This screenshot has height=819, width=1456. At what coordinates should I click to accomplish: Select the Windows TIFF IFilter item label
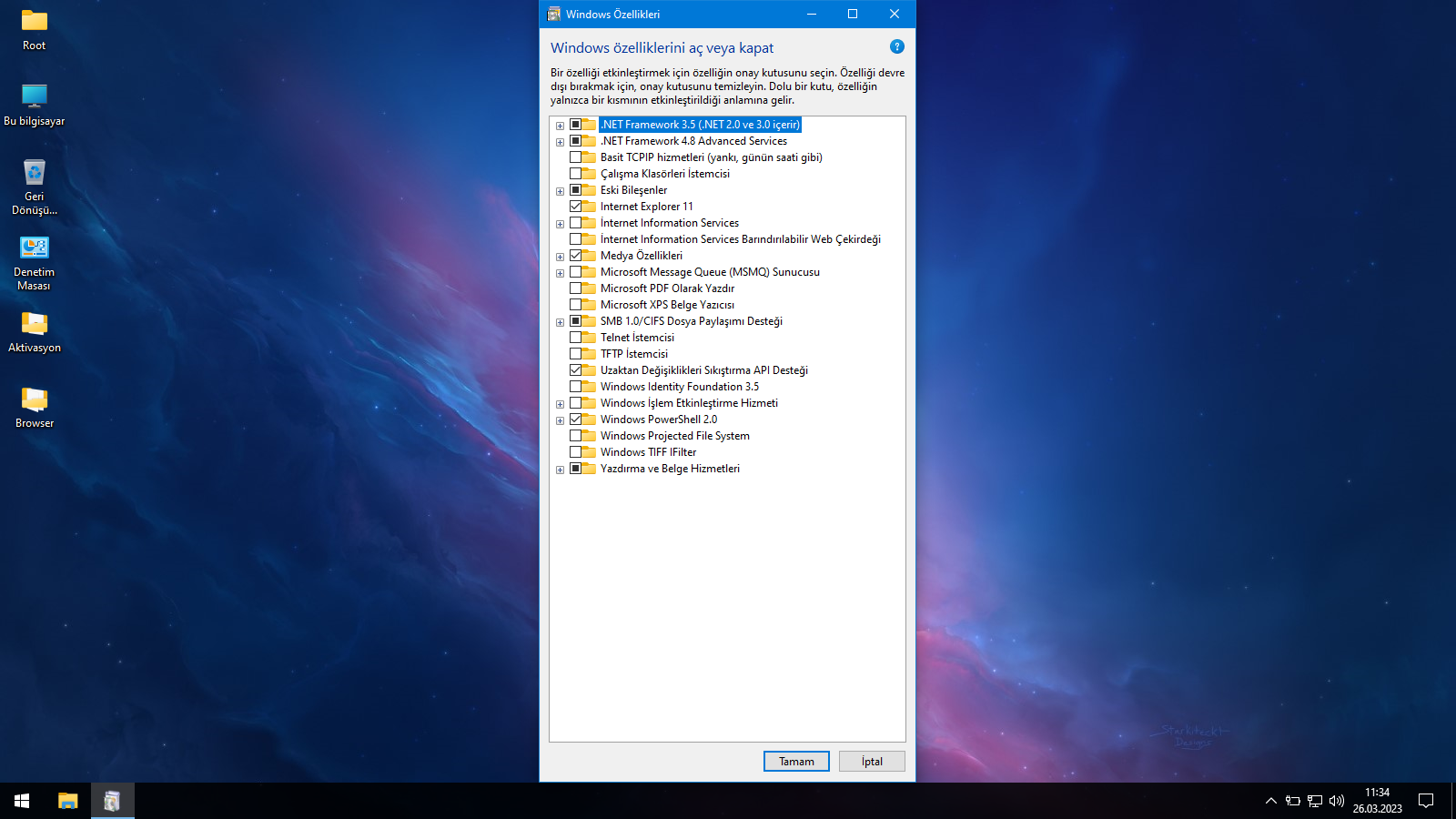pos(648,452)
